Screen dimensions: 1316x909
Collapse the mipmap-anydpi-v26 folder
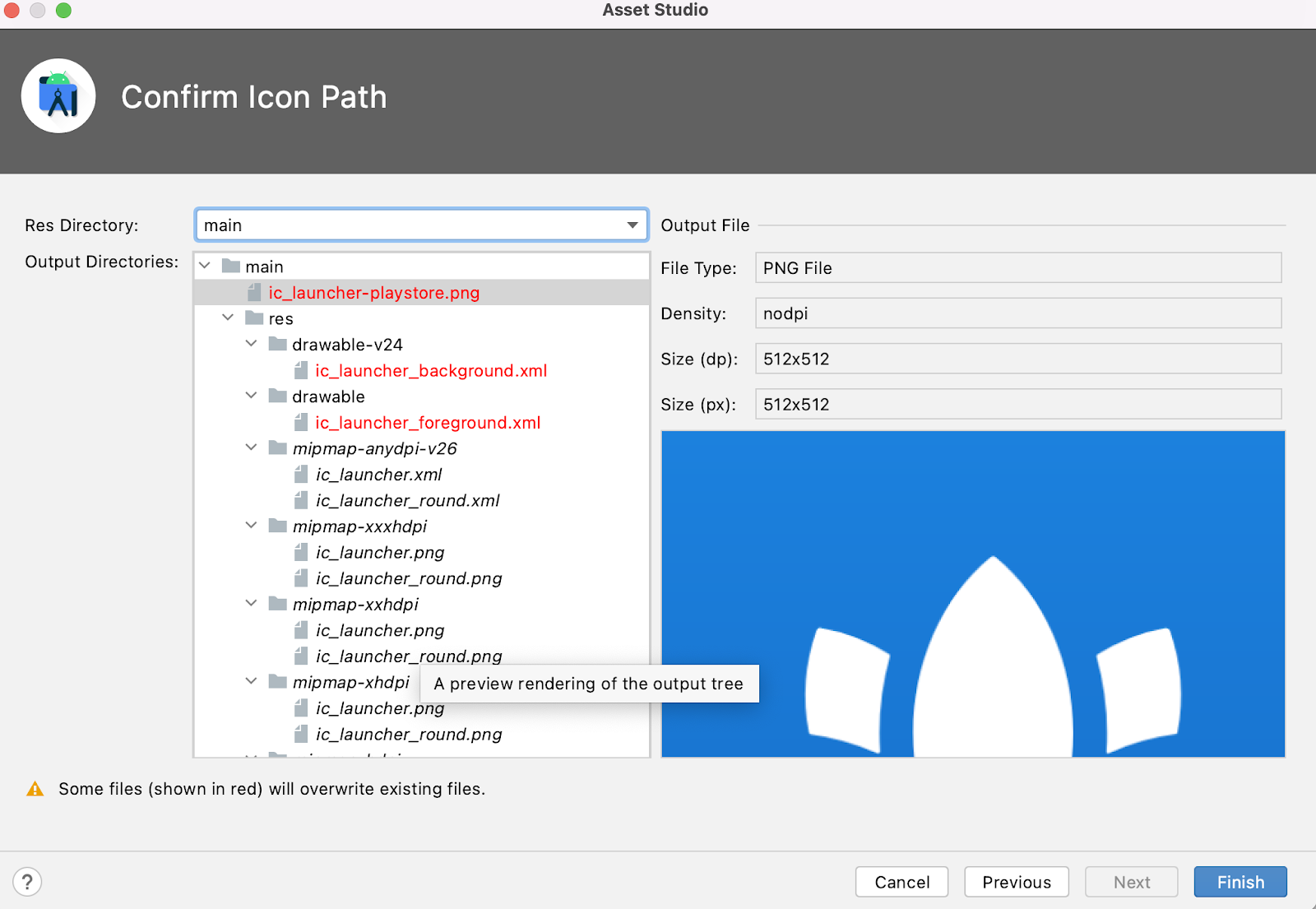pyautogui.click(x=251, y=448)
